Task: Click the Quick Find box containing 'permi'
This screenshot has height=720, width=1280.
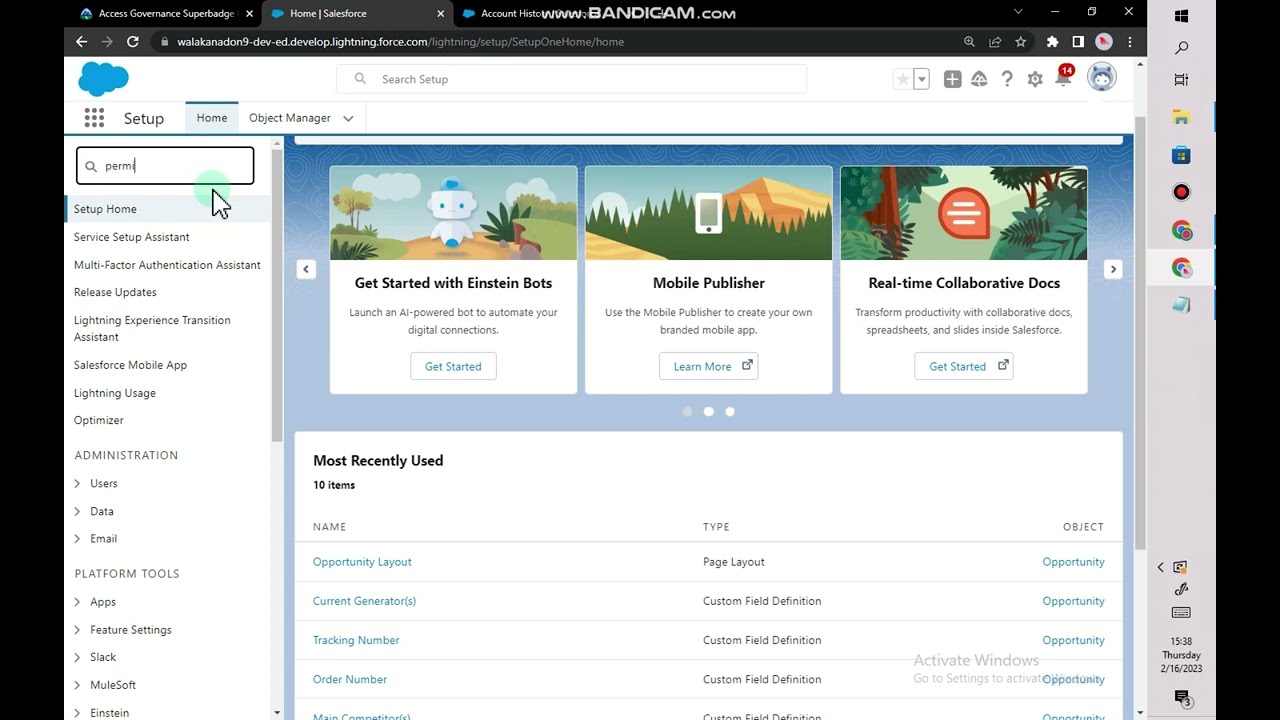Action: click(165, 166)
